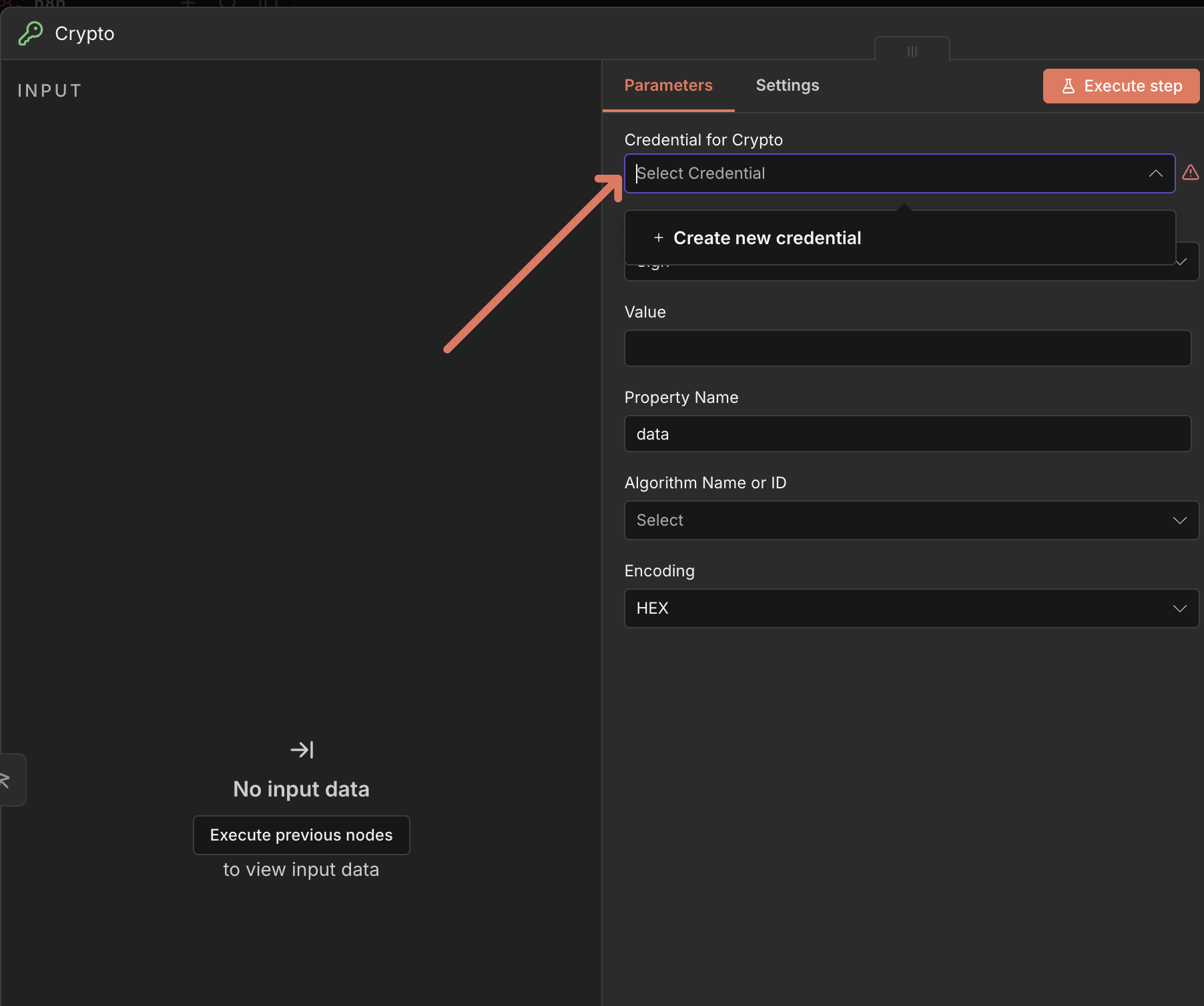The width and height of the screenshot is (1204, 1006).
Task: Click the chevron on the Encoding selector
Action: point(1179,608)
